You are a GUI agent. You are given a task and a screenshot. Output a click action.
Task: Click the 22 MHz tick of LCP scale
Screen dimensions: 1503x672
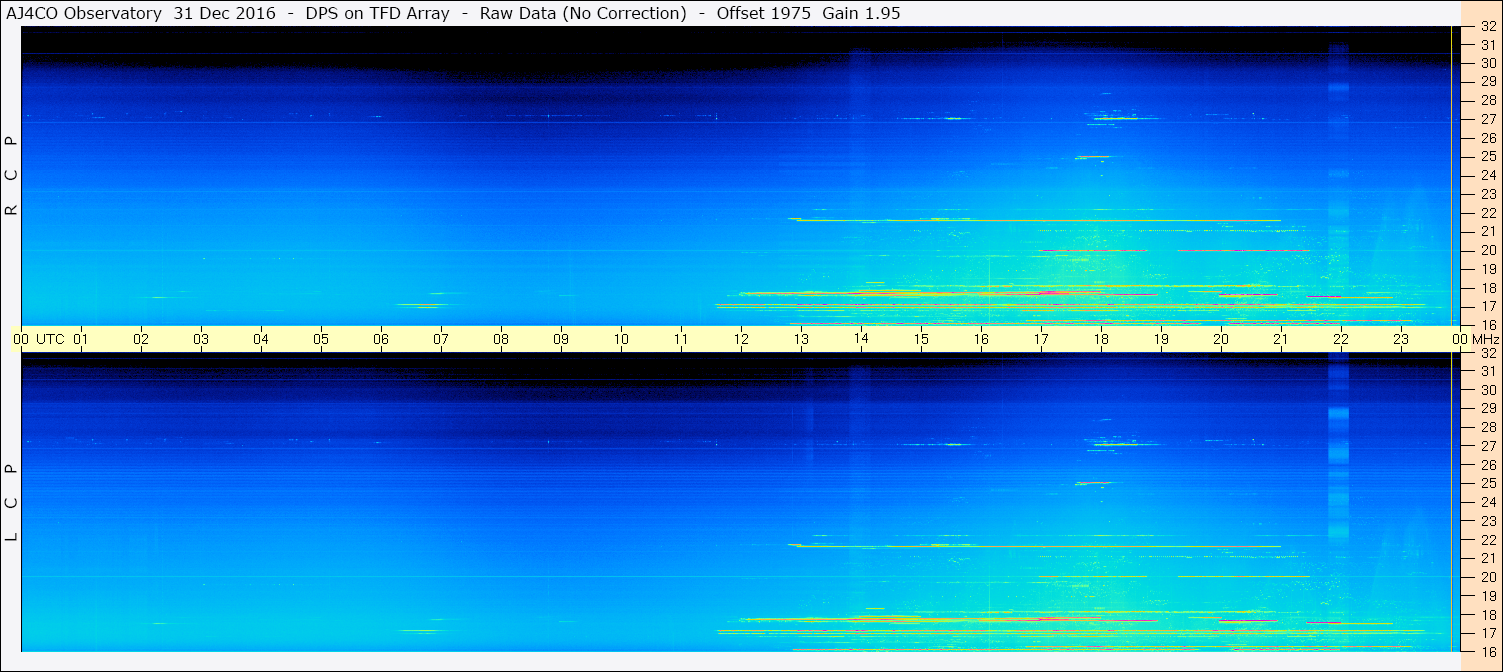(1488, 540)
